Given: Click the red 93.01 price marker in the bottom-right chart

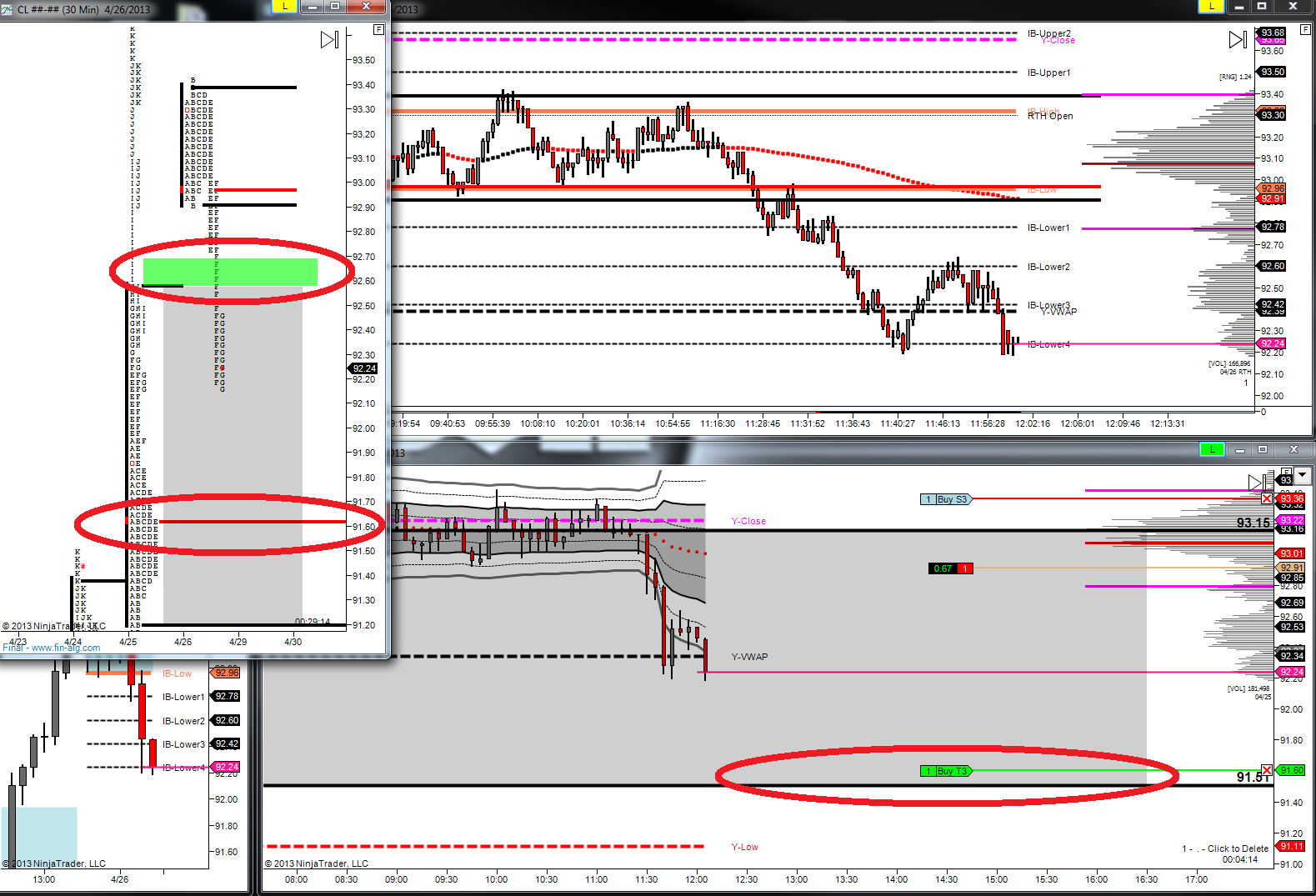Looking at the screenshot, I should (1291, 553).
